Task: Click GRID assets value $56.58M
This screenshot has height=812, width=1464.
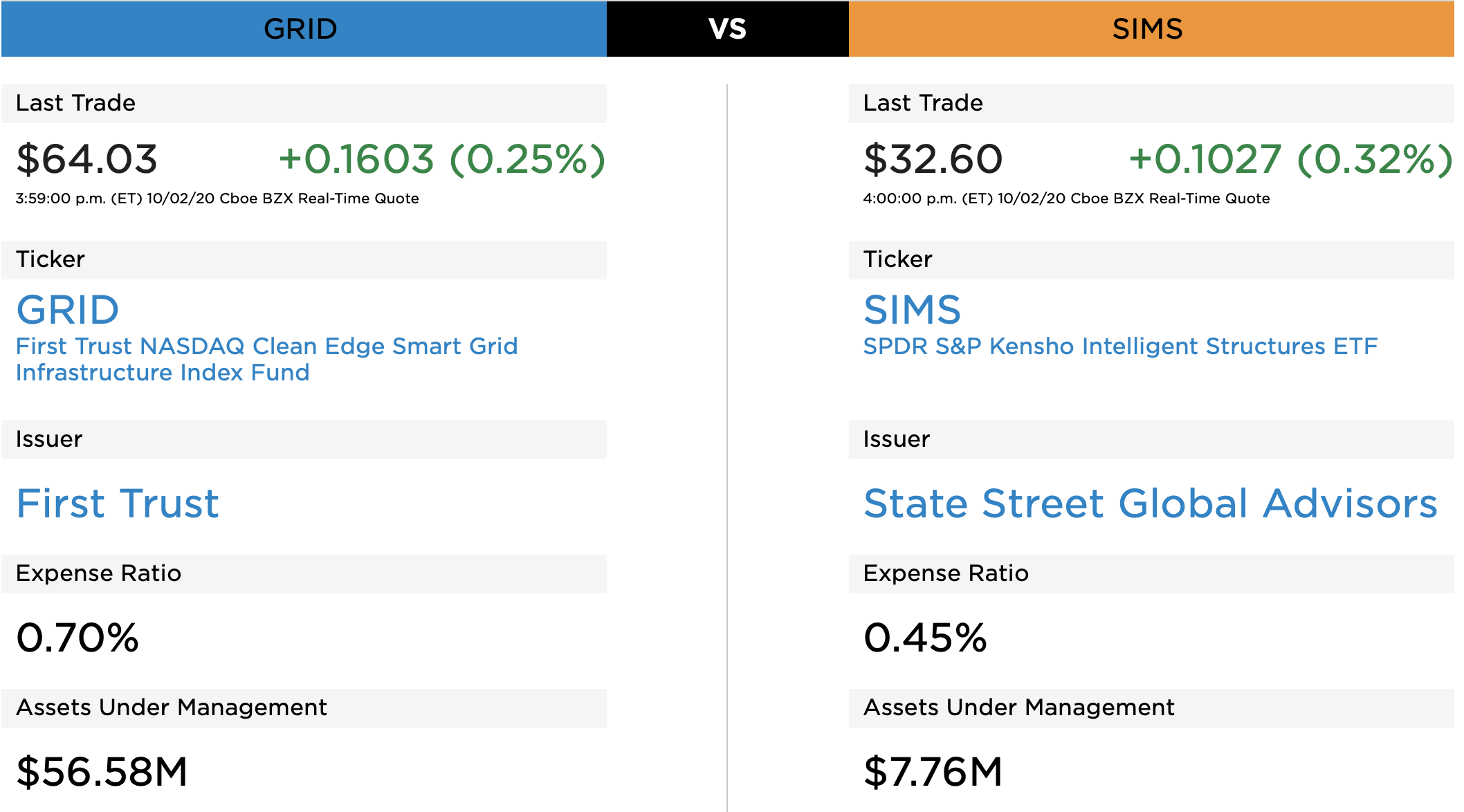Action: tap(102, 771)
